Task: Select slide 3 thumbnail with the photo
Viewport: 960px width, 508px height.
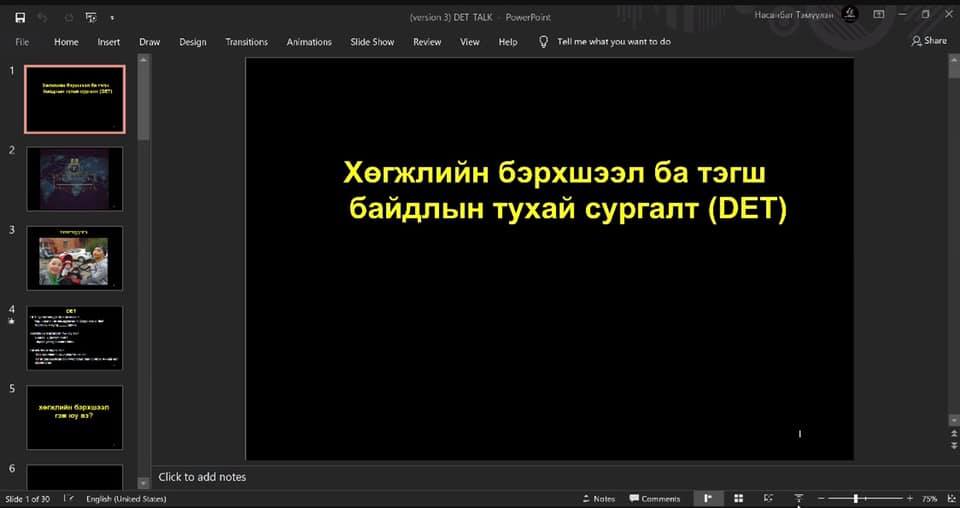Action: click(75, 258)
